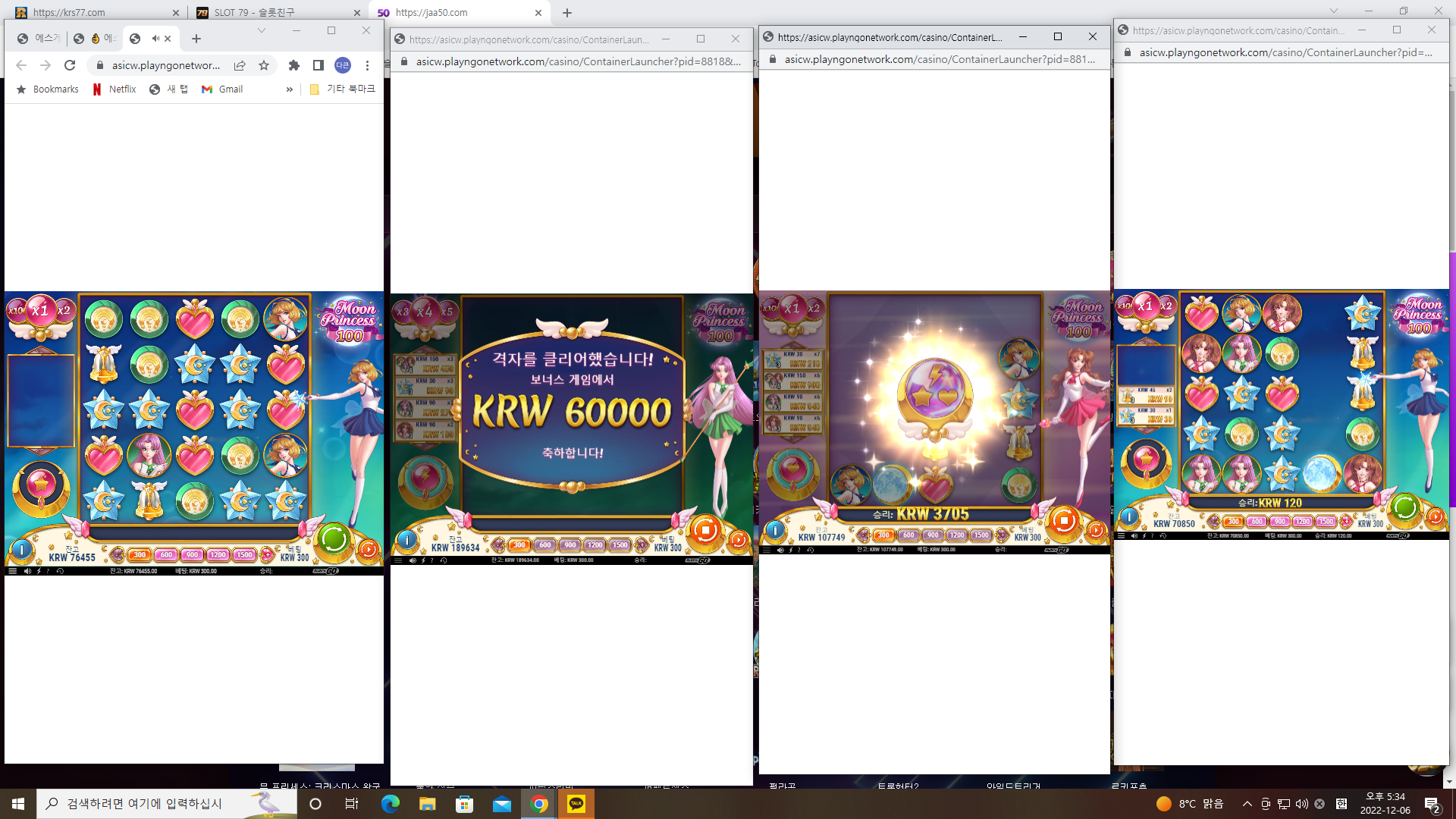Stop the spin in second game window
Image resolution: width=1456 pixels, height=819 pixels.
[705, 529]
